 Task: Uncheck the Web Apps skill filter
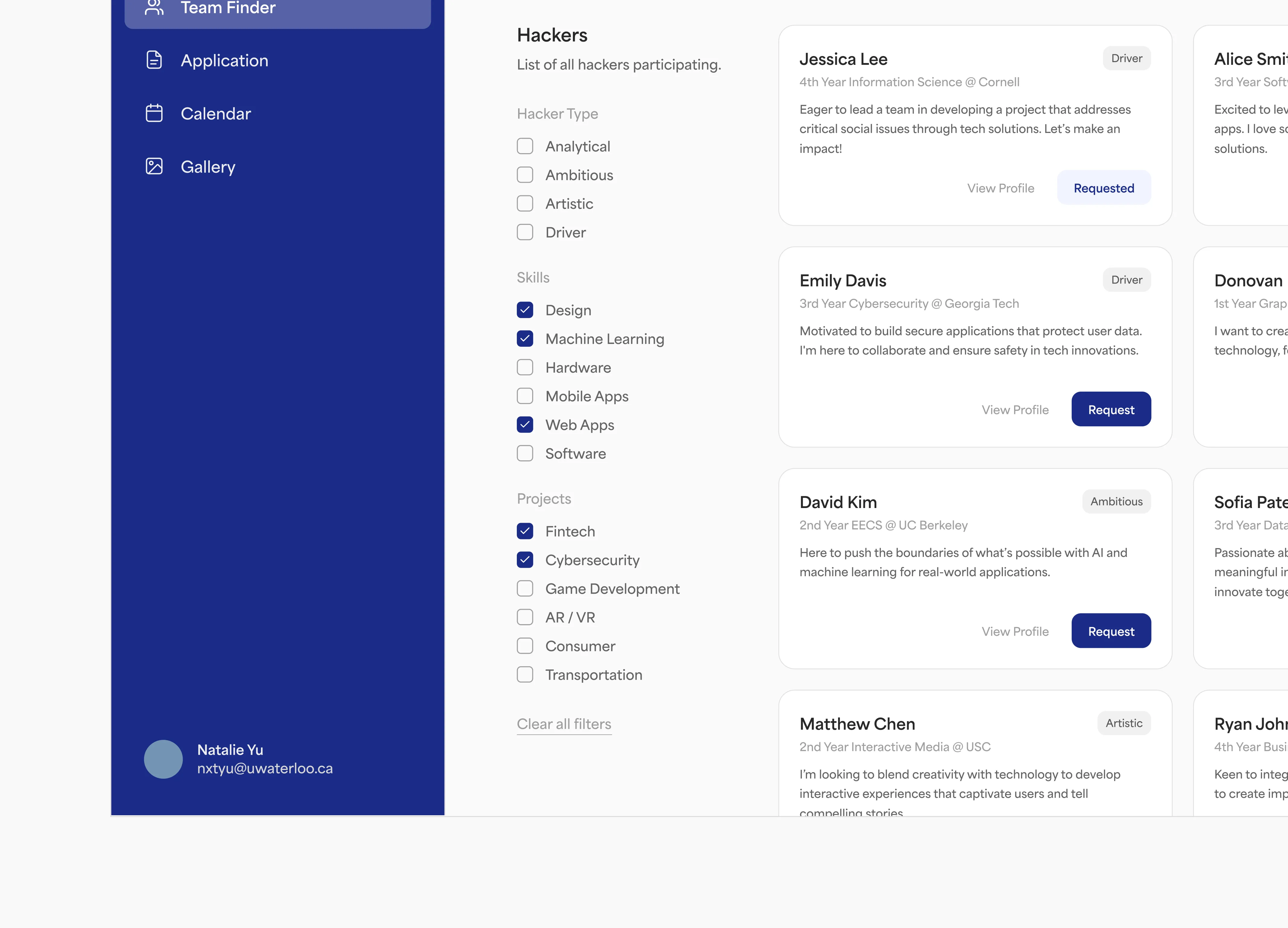point(525,425)
